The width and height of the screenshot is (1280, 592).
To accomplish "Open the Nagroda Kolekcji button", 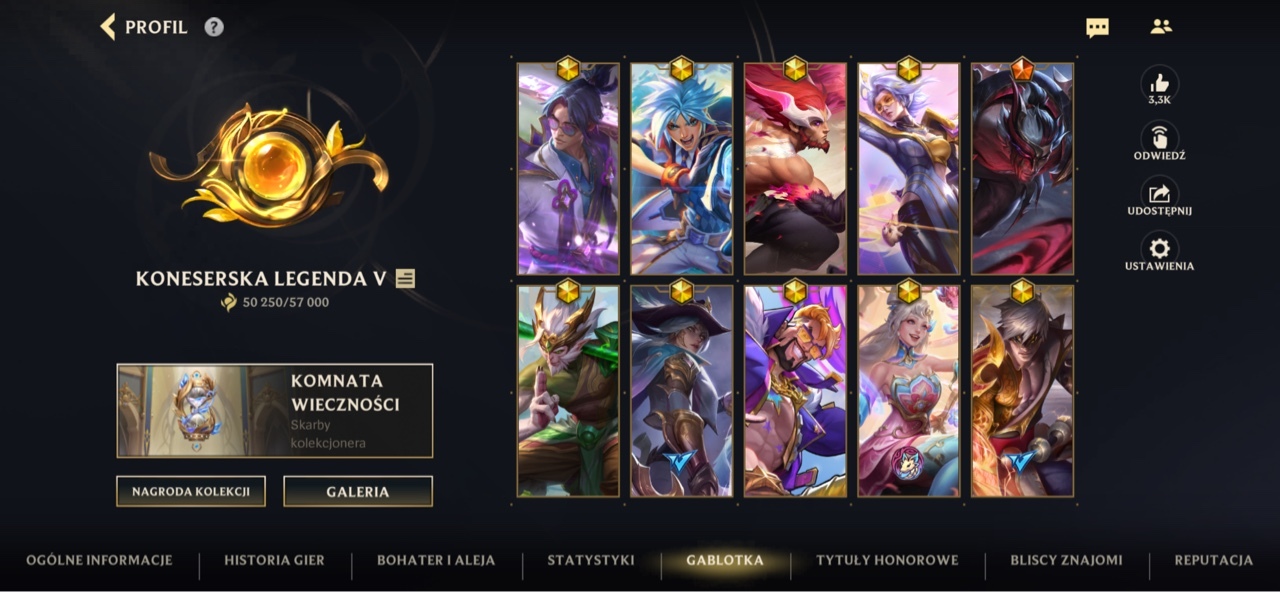I will point(191,491).
